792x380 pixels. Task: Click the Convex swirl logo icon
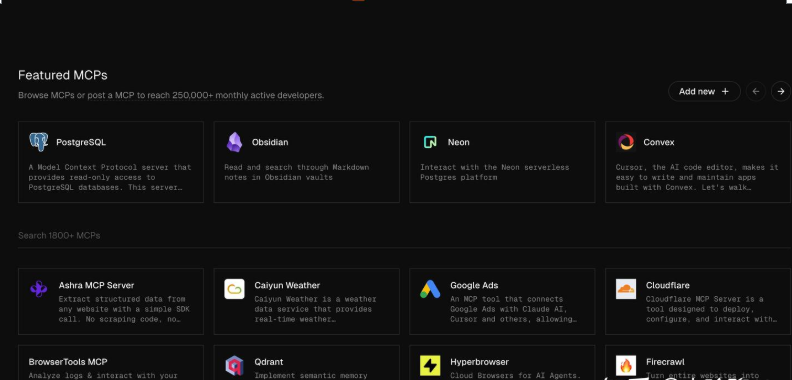pyautogui.click(x=626, y=142)
